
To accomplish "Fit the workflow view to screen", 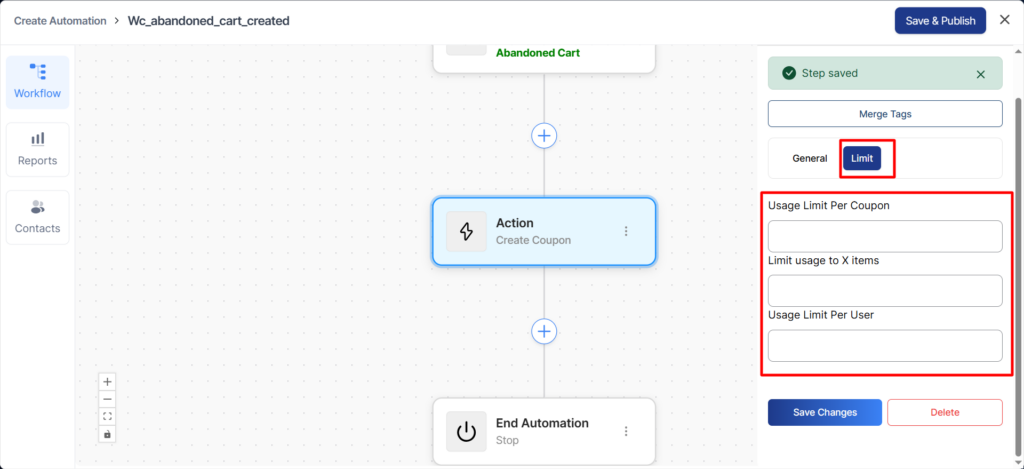I will pos(108,416).
